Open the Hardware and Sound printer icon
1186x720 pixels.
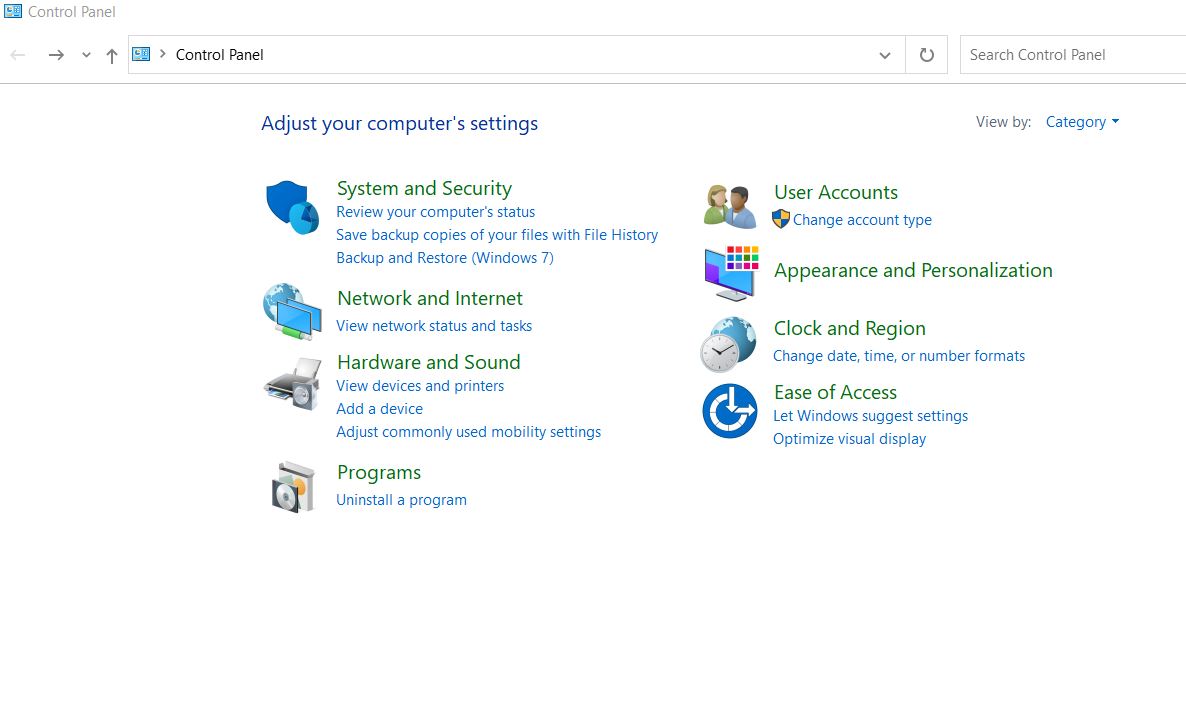(x=293, y=384)
